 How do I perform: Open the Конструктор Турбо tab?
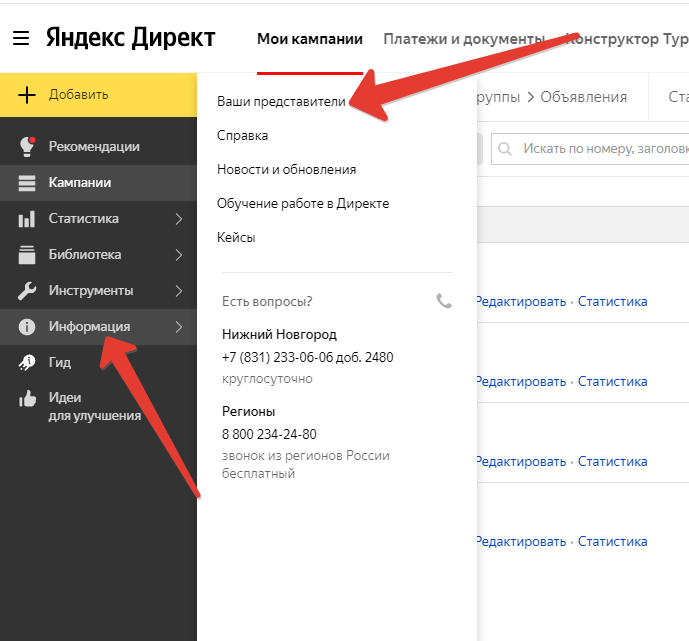pyautogui.click(x=627, y=39)
